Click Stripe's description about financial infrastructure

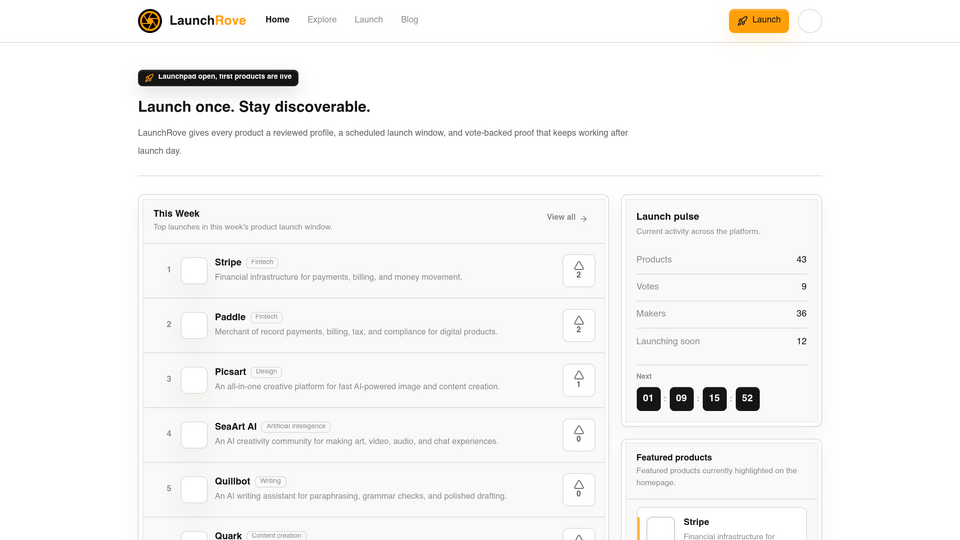339,277
